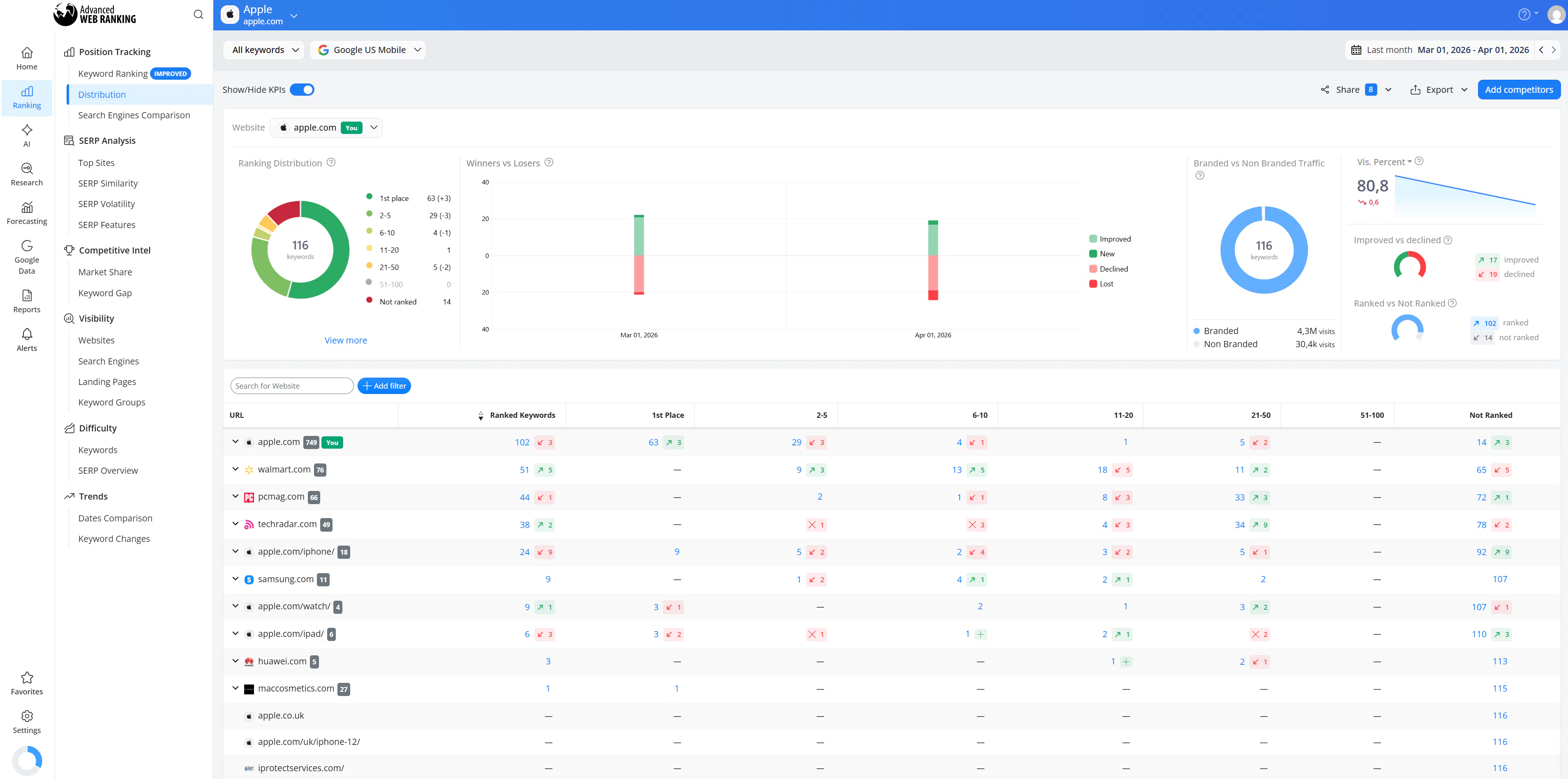Open the Google US Mobile dropdown
This screenshot has height=779, width=1568.
pyautogui.click(x=368, y=50)
